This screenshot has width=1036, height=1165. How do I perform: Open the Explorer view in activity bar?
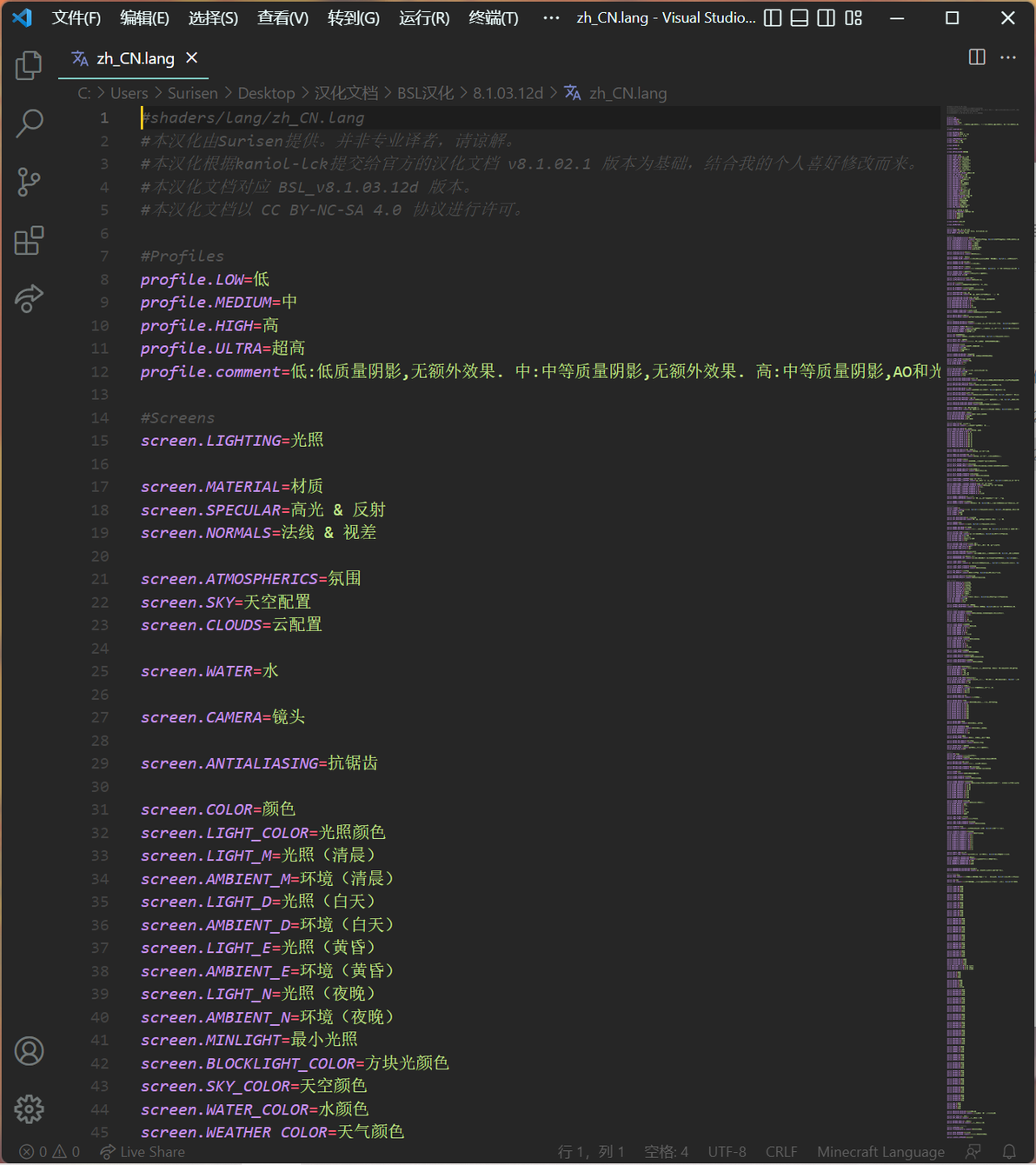tap(29, 65)
